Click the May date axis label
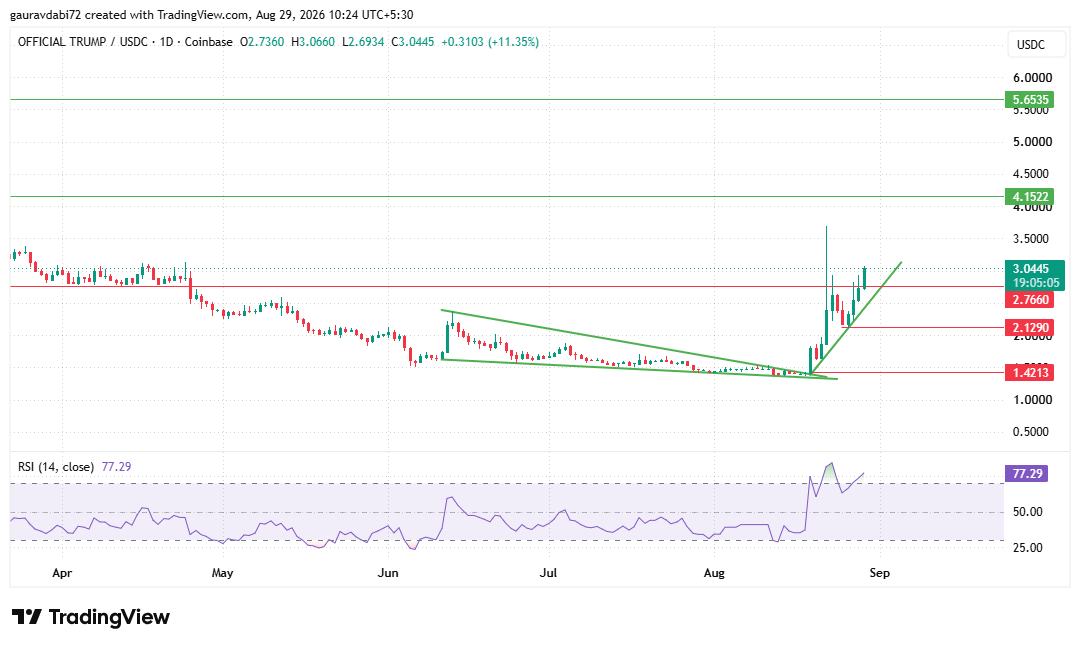The width and height of the screenshot is (1080, 647). [222, 573]
